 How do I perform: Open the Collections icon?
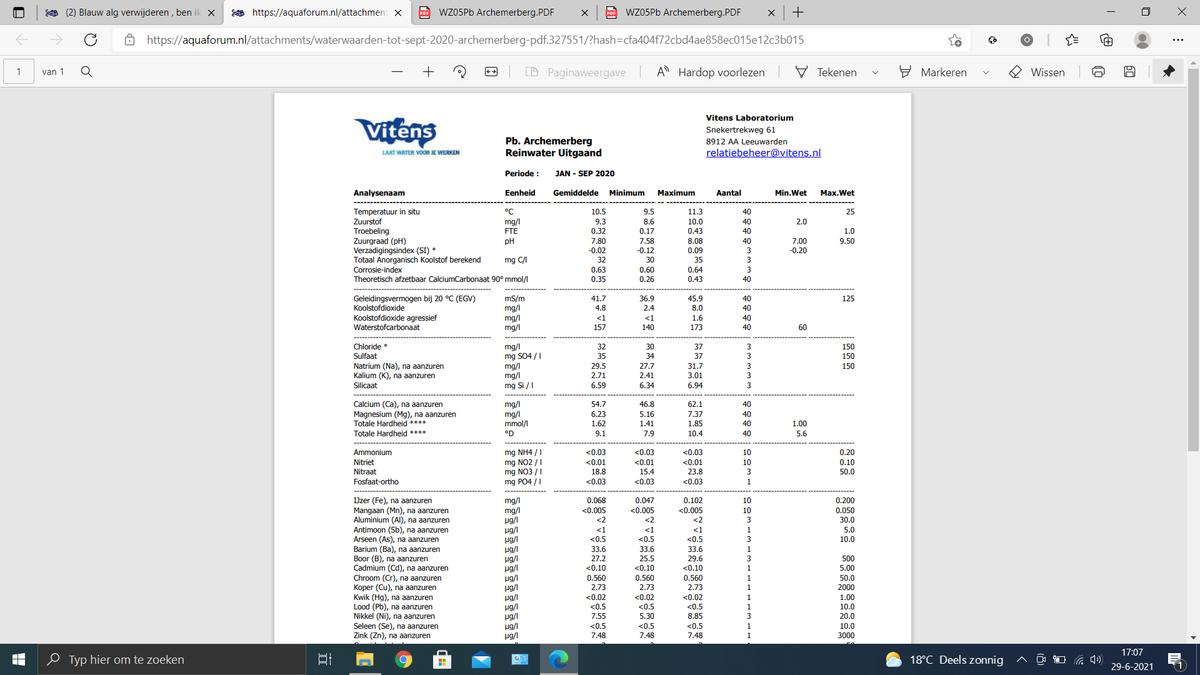(1107, 40)
